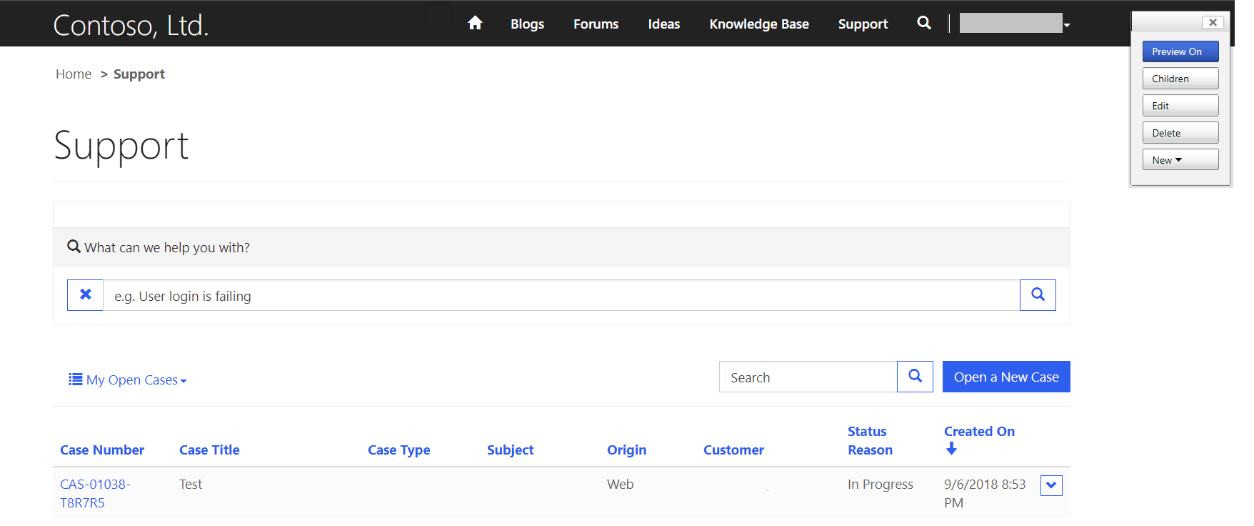Sort by Customer column header
This screenshot has height=526, width=1254.
733,450
